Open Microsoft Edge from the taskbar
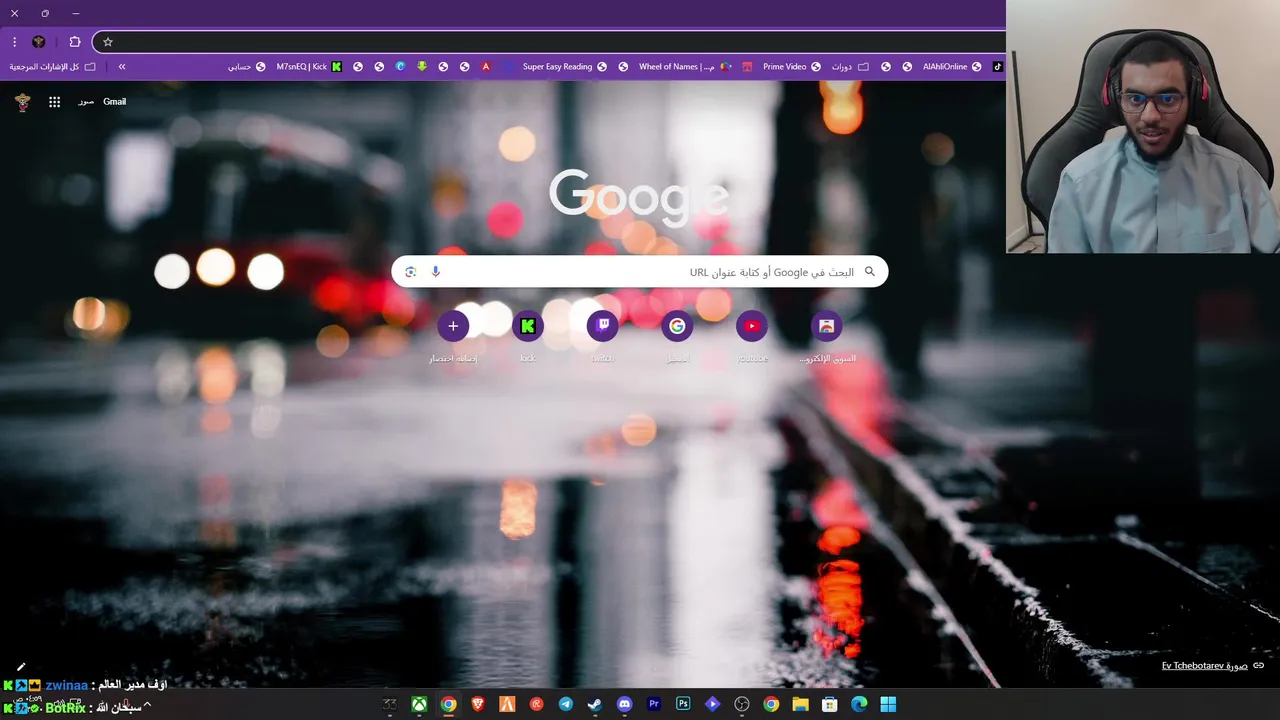The height and width of the screenshot is (720, 1280). point(859,704)
